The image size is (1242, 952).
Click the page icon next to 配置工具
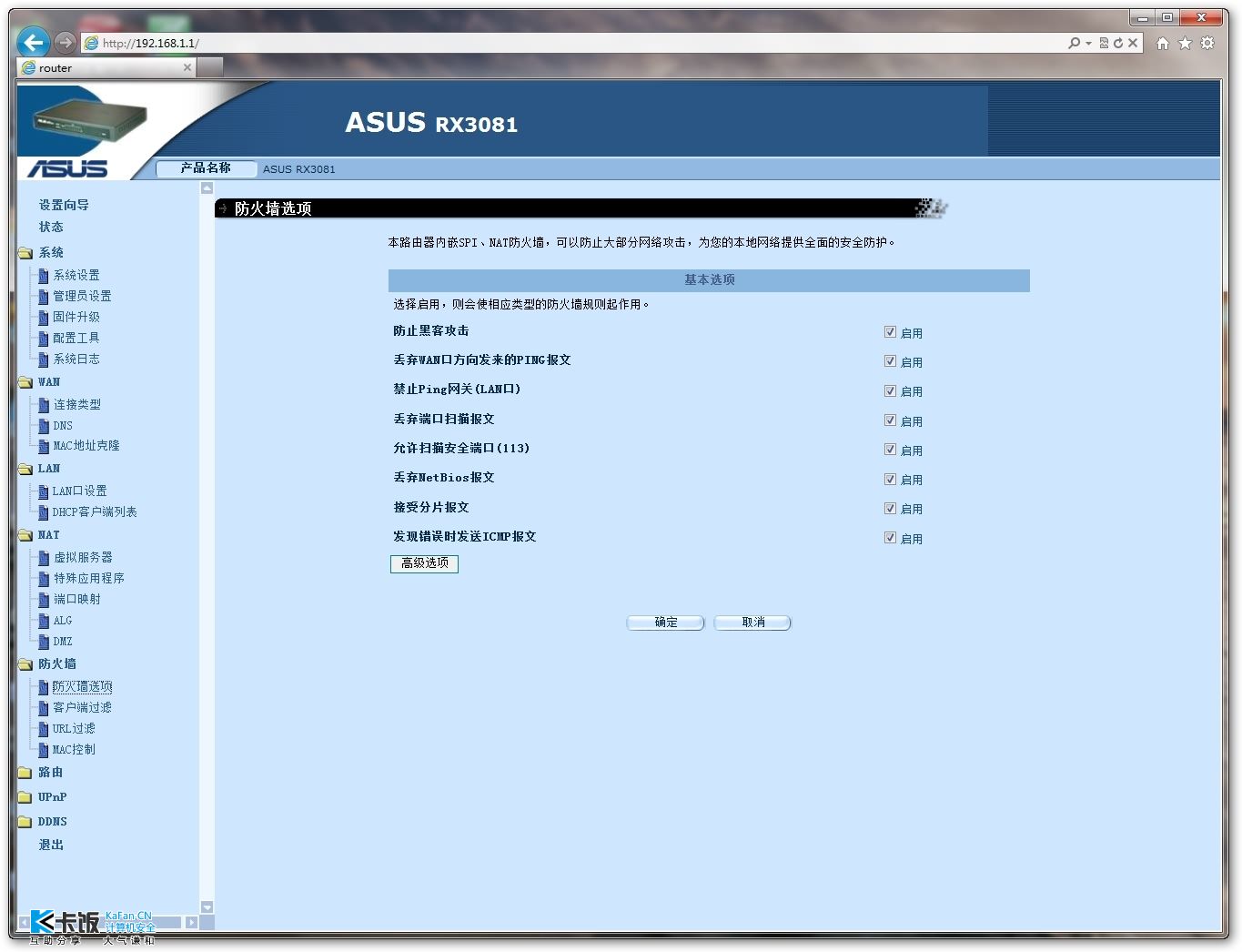click(43, 338)
